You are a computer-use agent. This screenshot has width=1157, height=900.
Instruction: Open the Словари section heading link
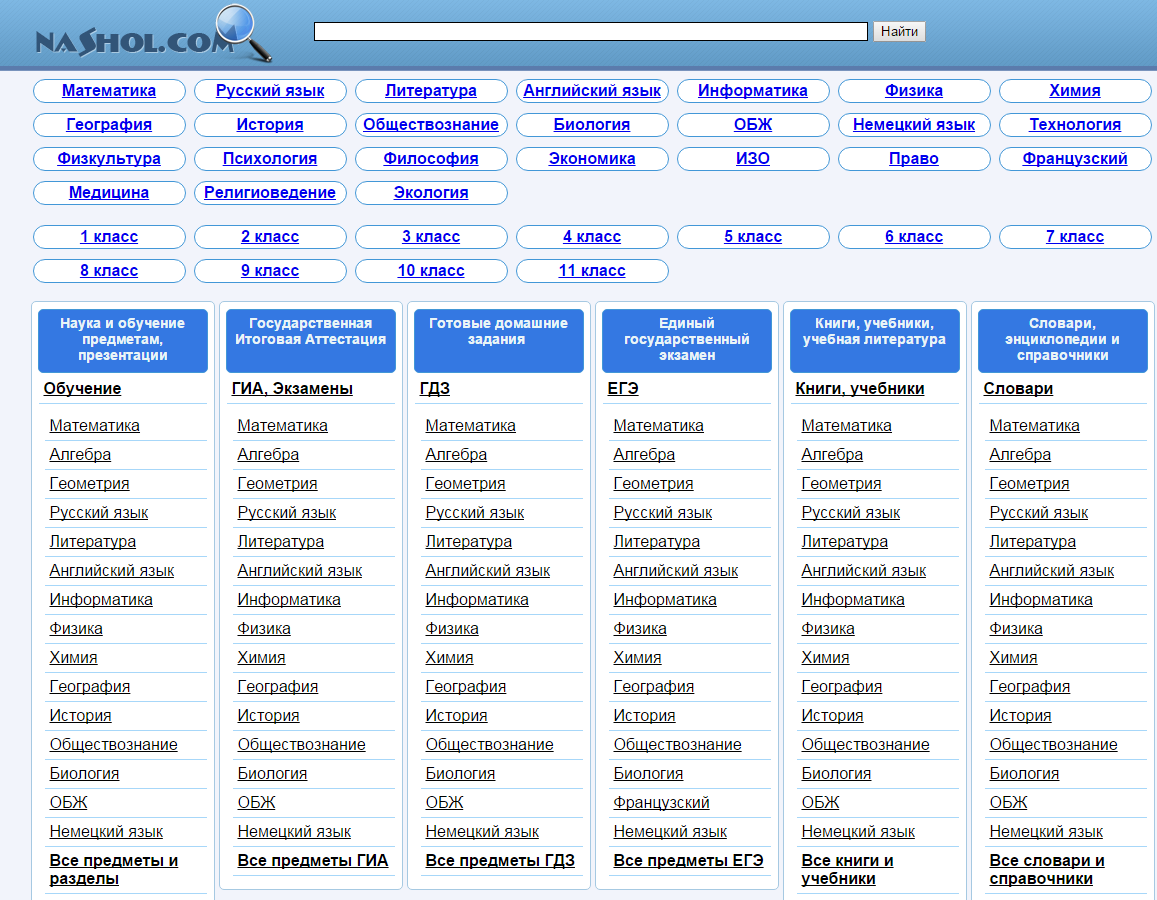1018,389
